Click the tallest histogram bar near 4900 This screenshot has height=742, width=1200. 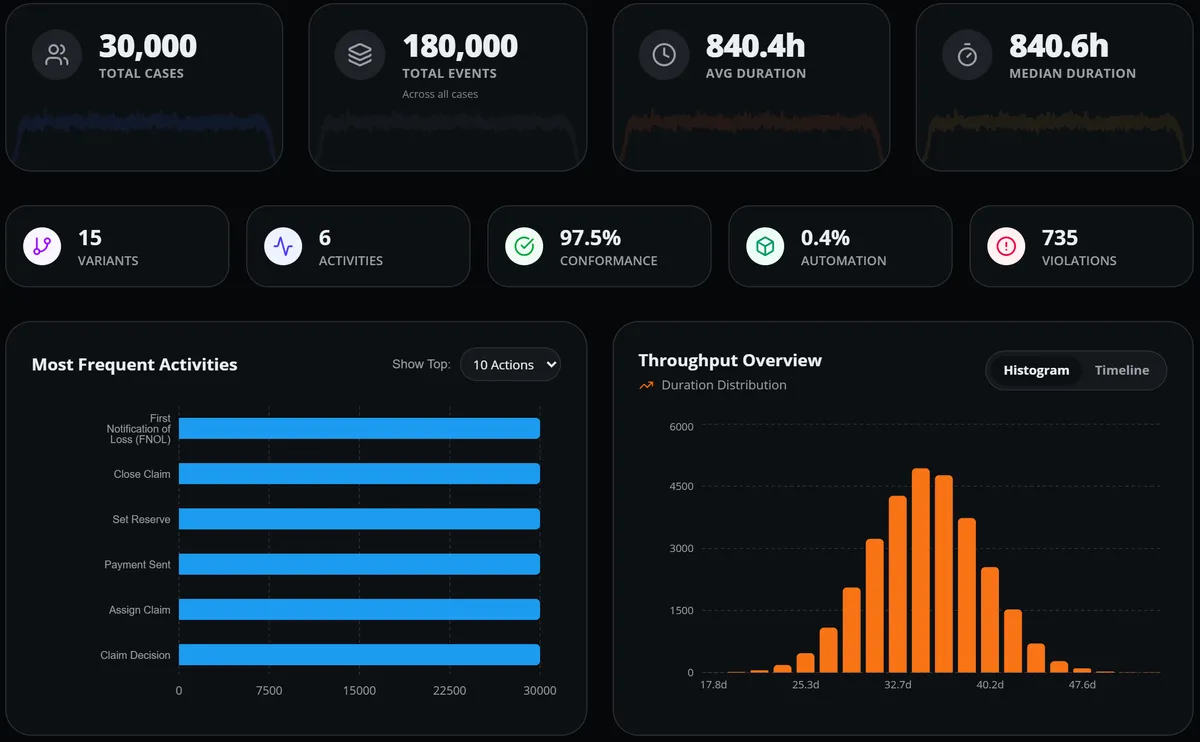(921, 570)
